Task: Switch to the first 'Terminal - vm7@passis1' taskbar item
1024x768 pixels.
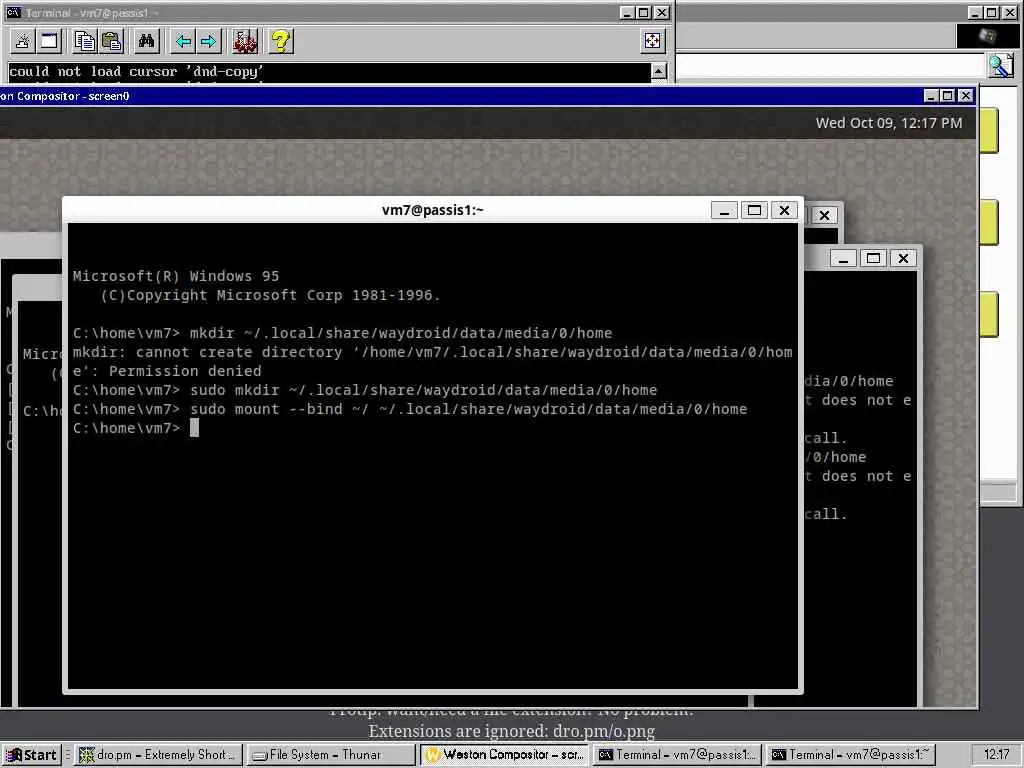Action: [x=677, y=755]
